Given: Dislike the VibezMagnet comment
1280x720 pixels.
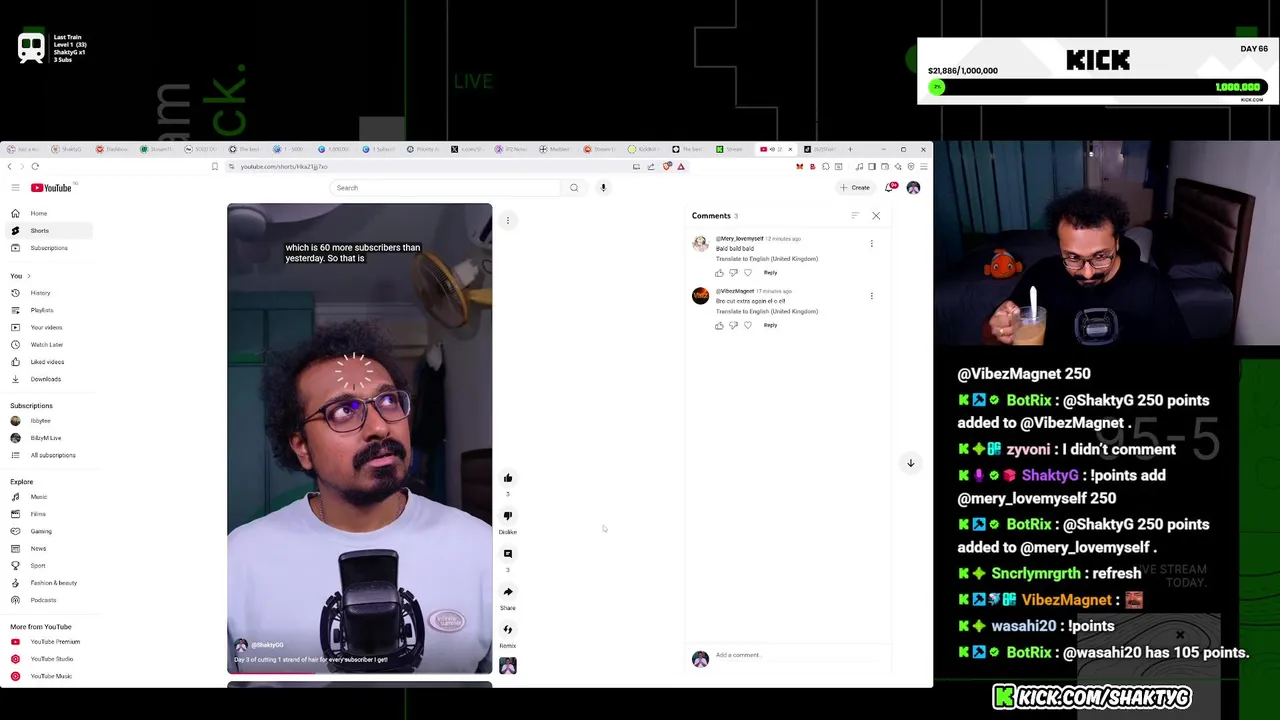Looking at the screenshot, I should pos(733,325).
